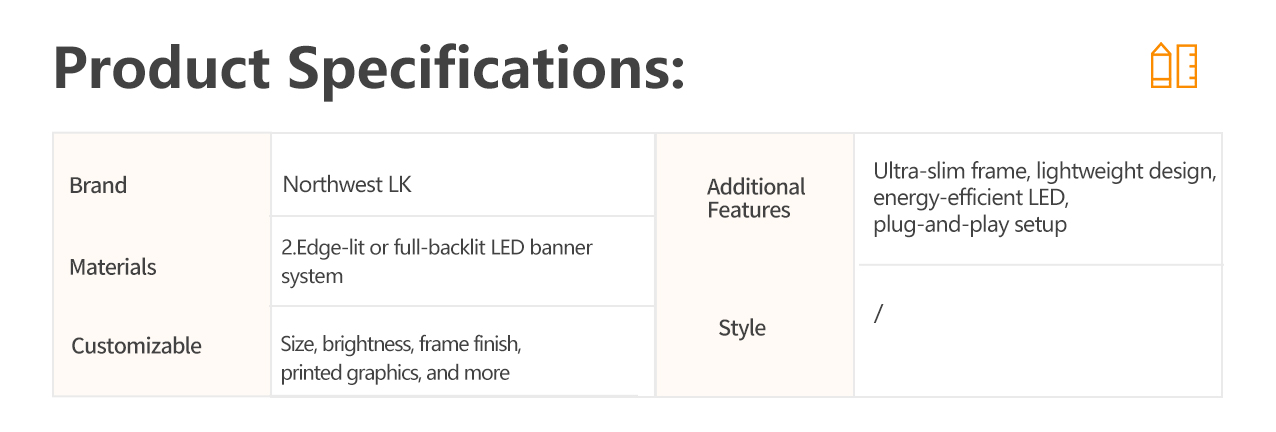Click the Size, brightness, frame finish text
Screen dimensions: 1276x432
(x=401, y=345)
